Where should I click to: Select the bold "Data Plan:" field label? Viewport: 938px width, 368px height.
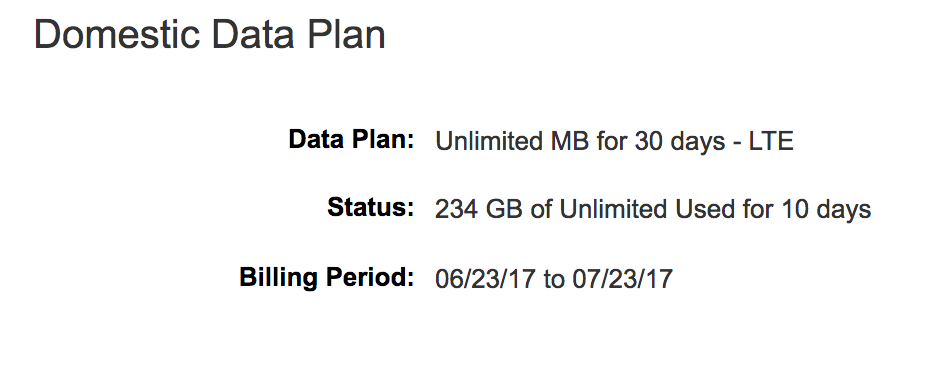pyautogui.click(x=351, y=140)
